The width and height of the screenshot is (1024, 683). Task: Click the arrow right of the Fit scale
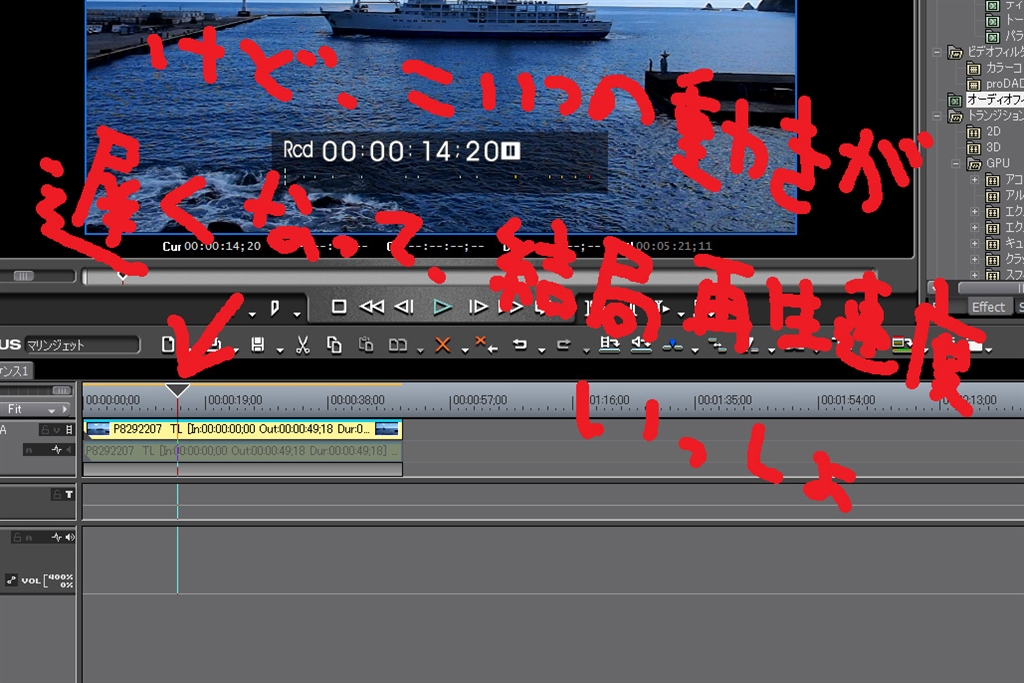65,409
